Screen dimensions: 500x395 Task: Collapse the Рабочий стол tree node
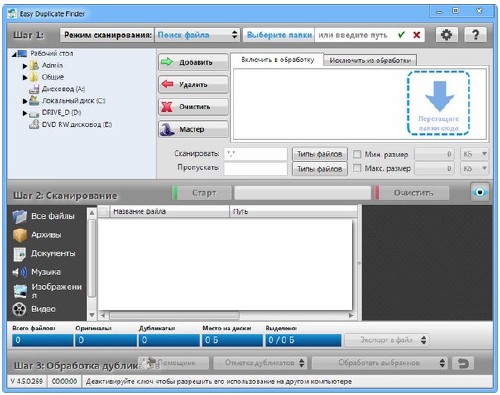point(14,54)
